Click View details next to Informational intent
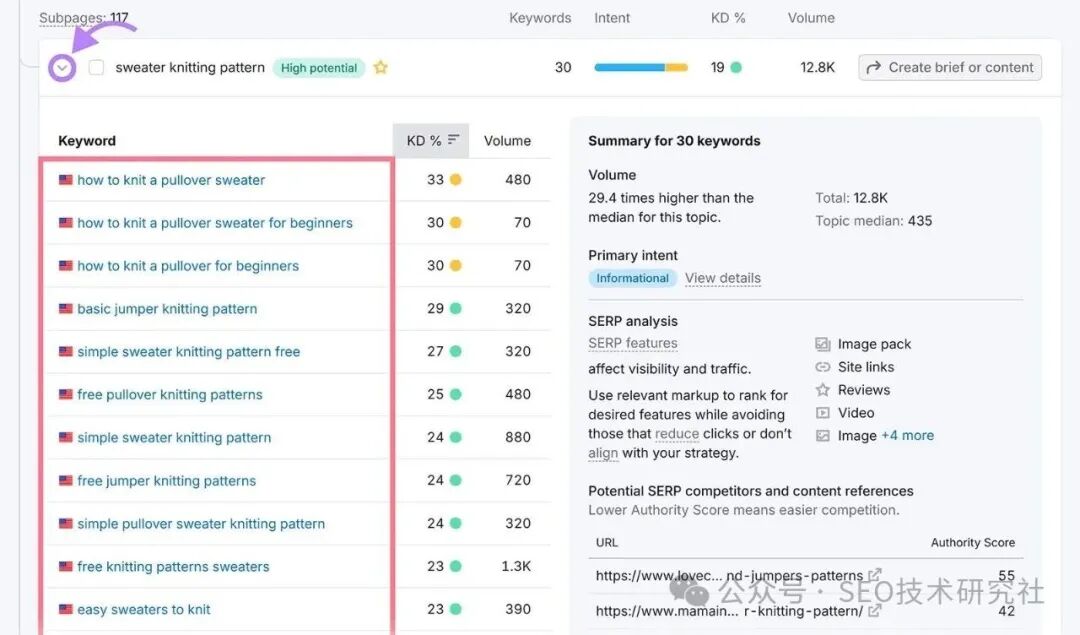The height and width of the screenshot is (635, 1080). [x=723, y=278]
